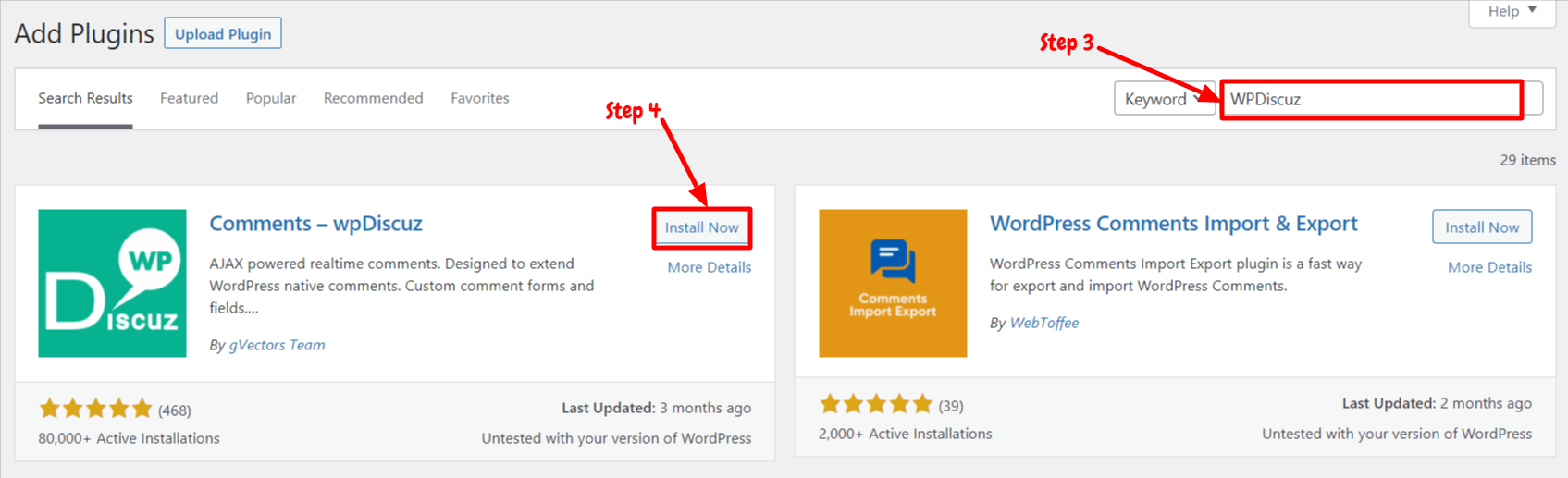Open the Comments – wpDiscuz title link

pos(315,224)
